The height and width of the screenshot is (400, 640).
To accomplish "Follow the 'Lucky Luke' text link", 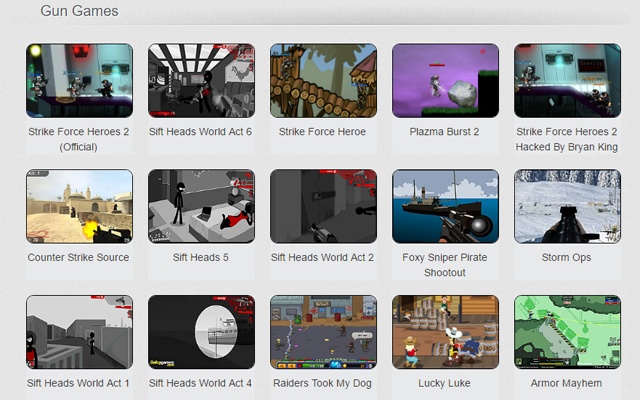I will (x=444, y=383).
